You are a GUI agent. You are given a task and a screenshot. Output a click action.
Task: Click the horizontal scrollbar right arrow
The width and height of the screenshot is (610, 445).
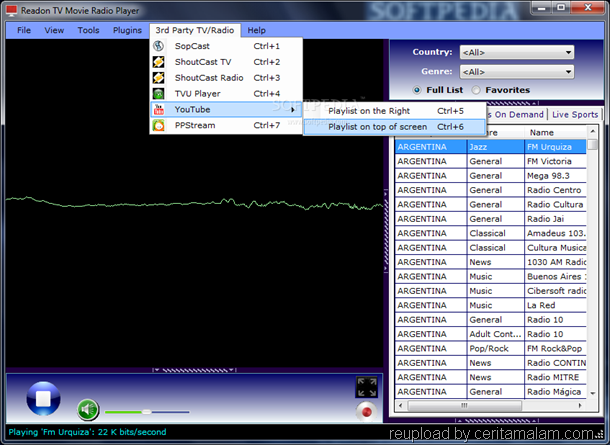pyautogui.click(x=580, y=405)
